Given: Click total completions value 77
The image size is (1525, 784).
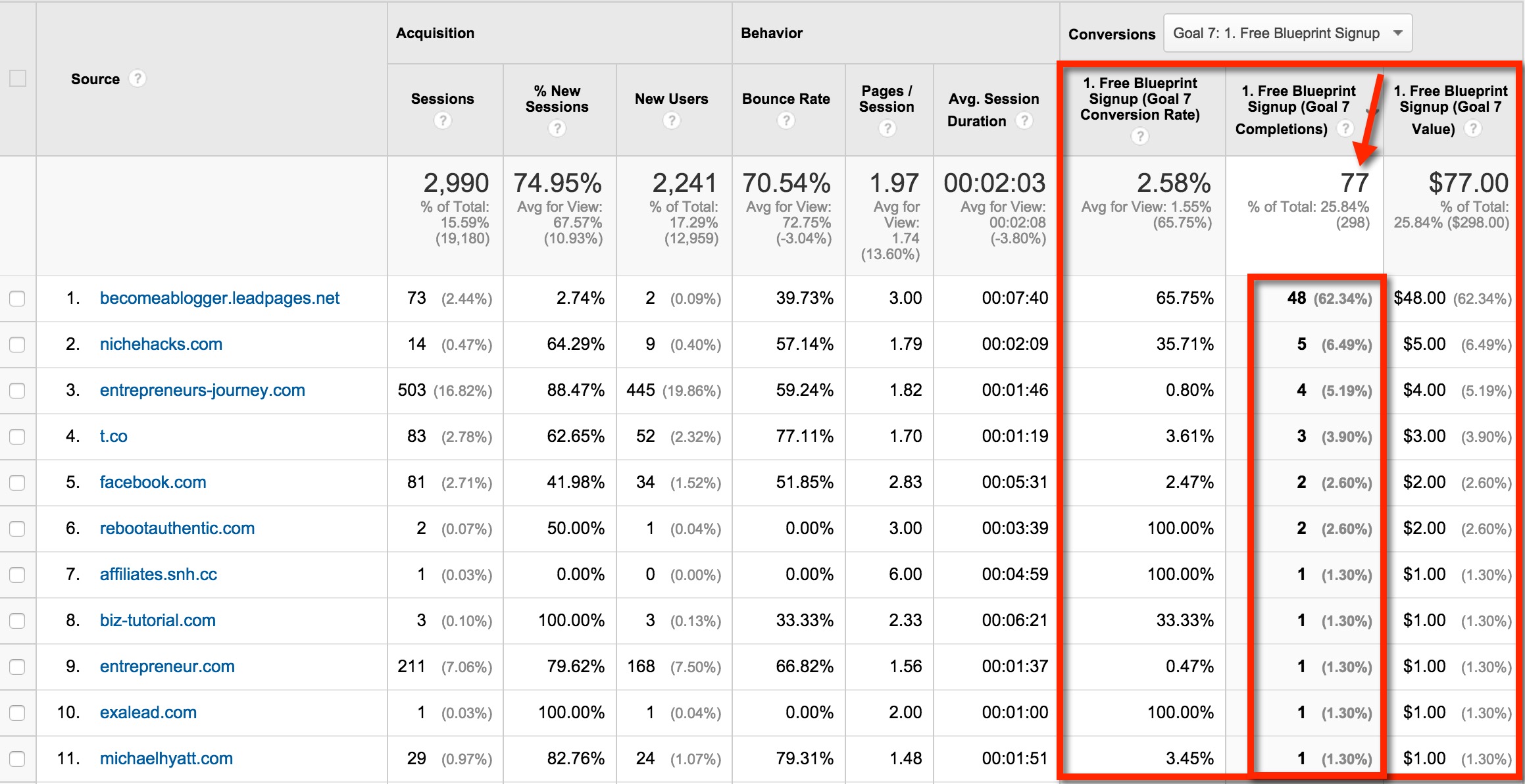Looking at the screenshot, I should click(1355, 183).
